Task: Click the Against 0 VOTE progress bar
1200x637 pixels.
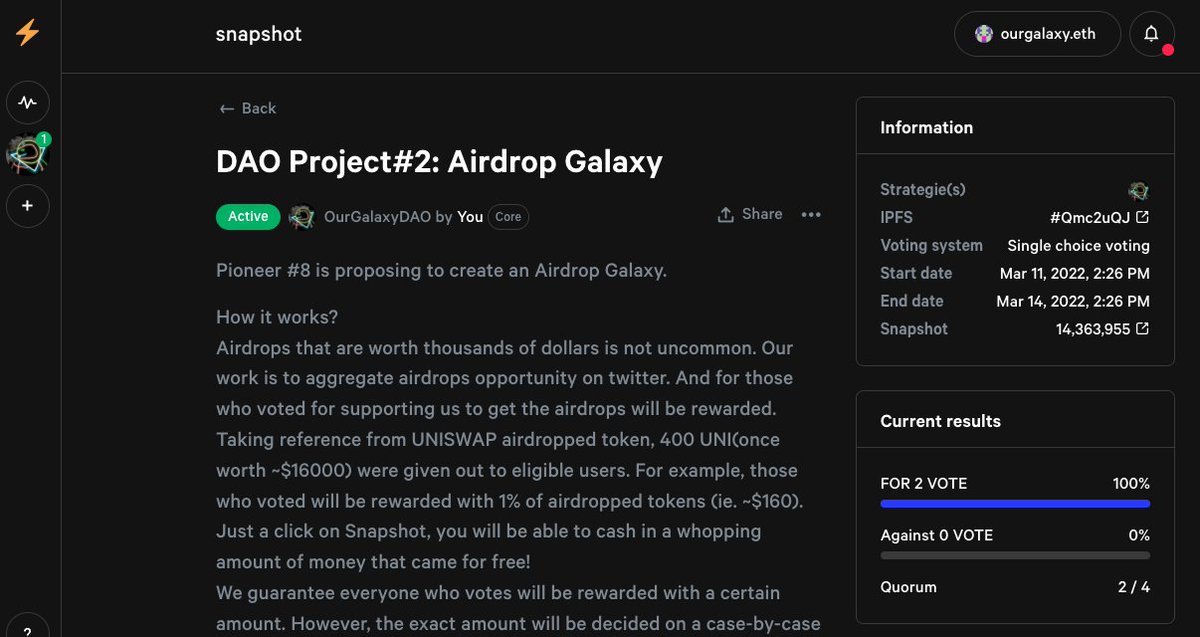Action: point(1015,556)
